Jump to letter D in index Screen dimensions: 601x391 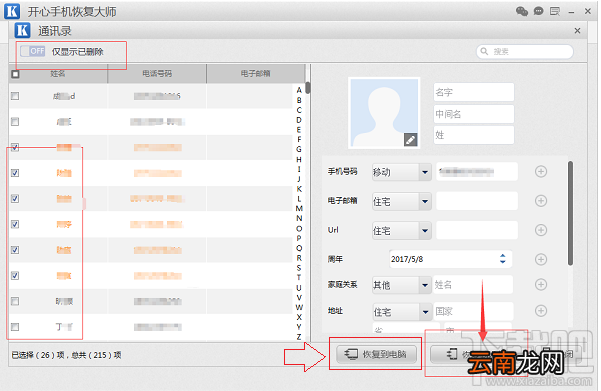pos(299,120)
